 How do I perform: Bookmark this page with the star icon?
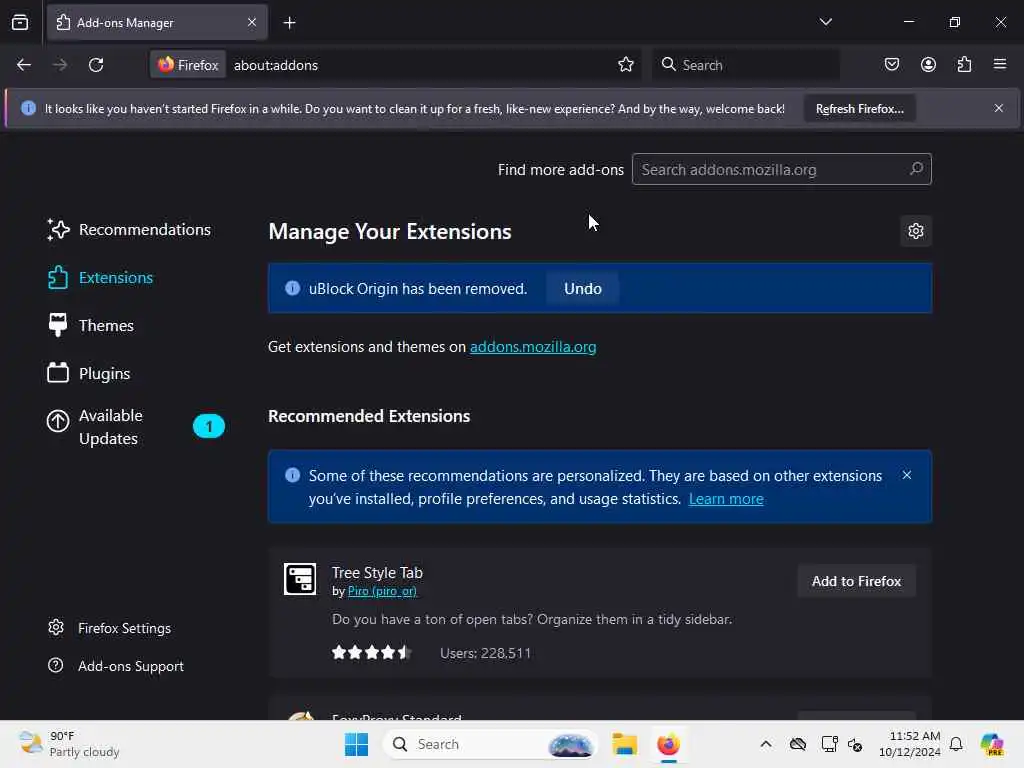[626, 65]
